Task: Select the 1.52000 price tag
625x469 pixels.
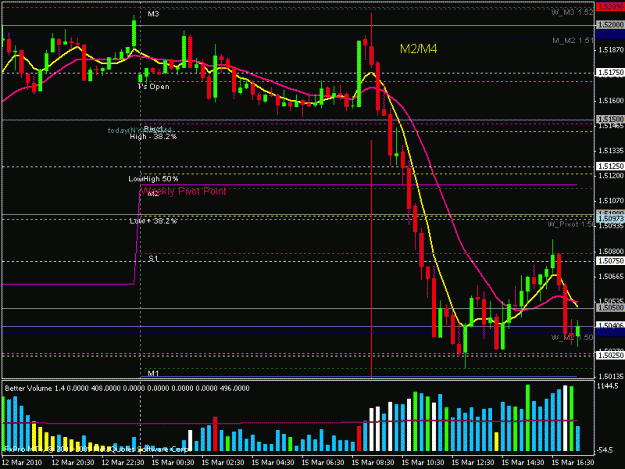Action: [610, 25]
